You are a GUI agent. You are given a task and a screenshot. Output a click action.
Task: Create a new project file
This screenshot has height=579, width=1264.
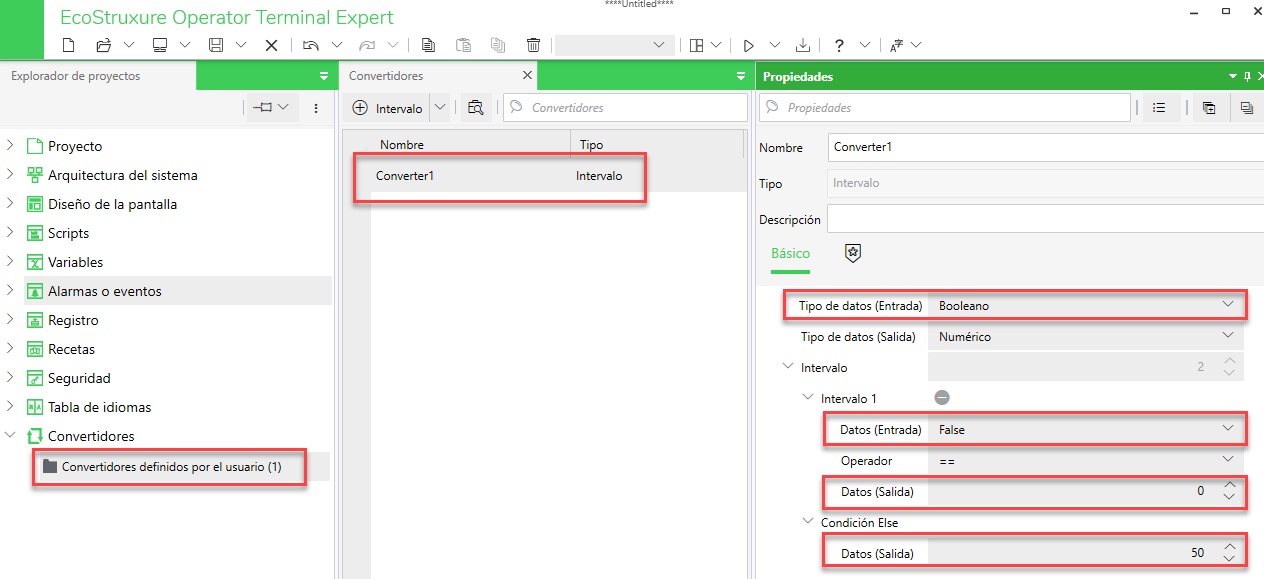coord(68,45)
